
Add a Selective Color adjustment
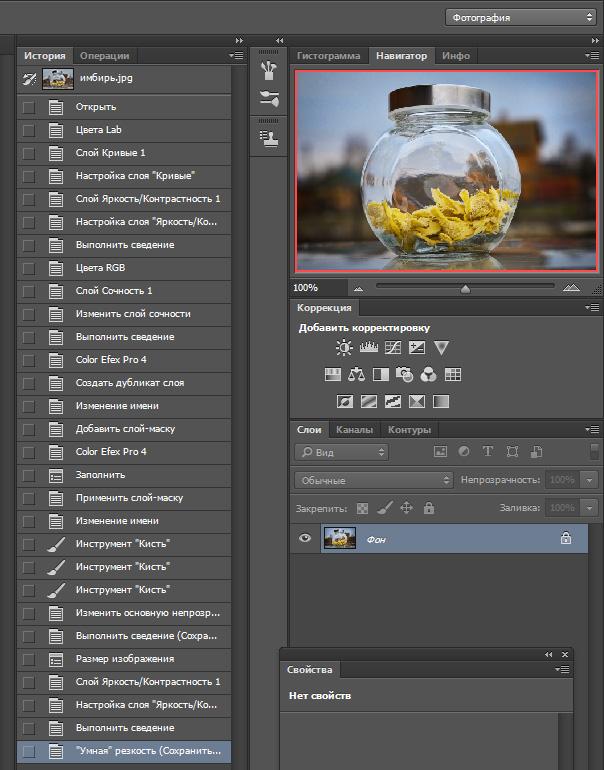pyautogui.click(x=416, y=402)
